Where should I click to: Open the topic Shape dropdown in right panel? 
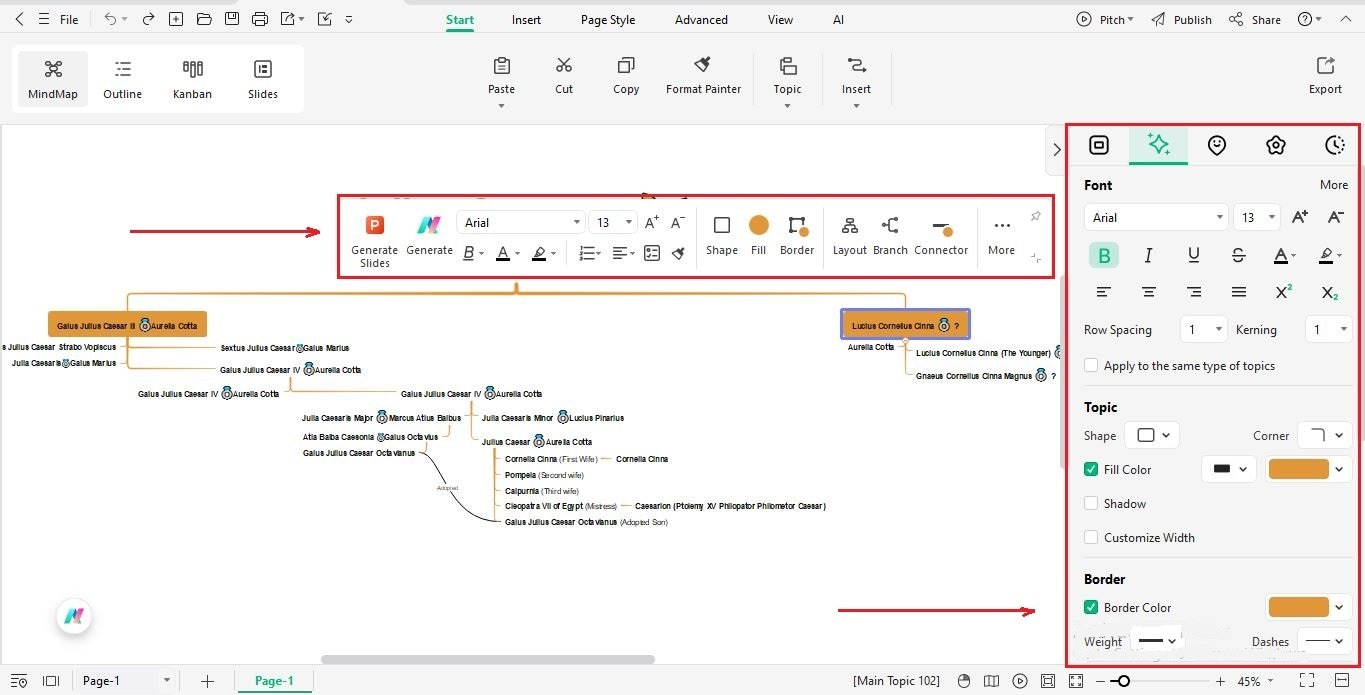coord(1152,435)
